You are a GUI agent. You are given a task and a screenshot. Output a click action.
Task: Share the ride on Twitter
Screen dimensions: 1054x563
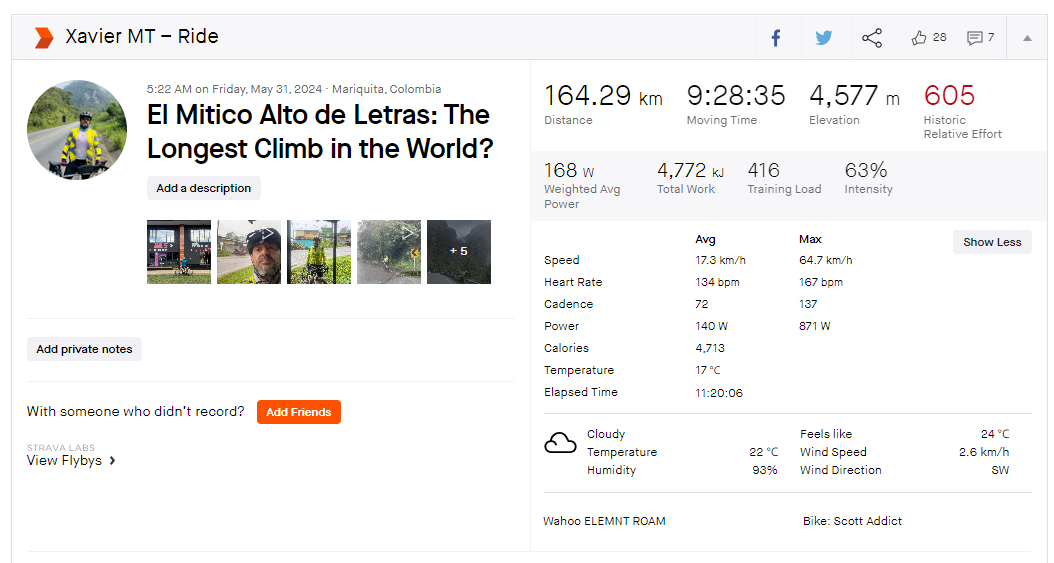(823, 38)
